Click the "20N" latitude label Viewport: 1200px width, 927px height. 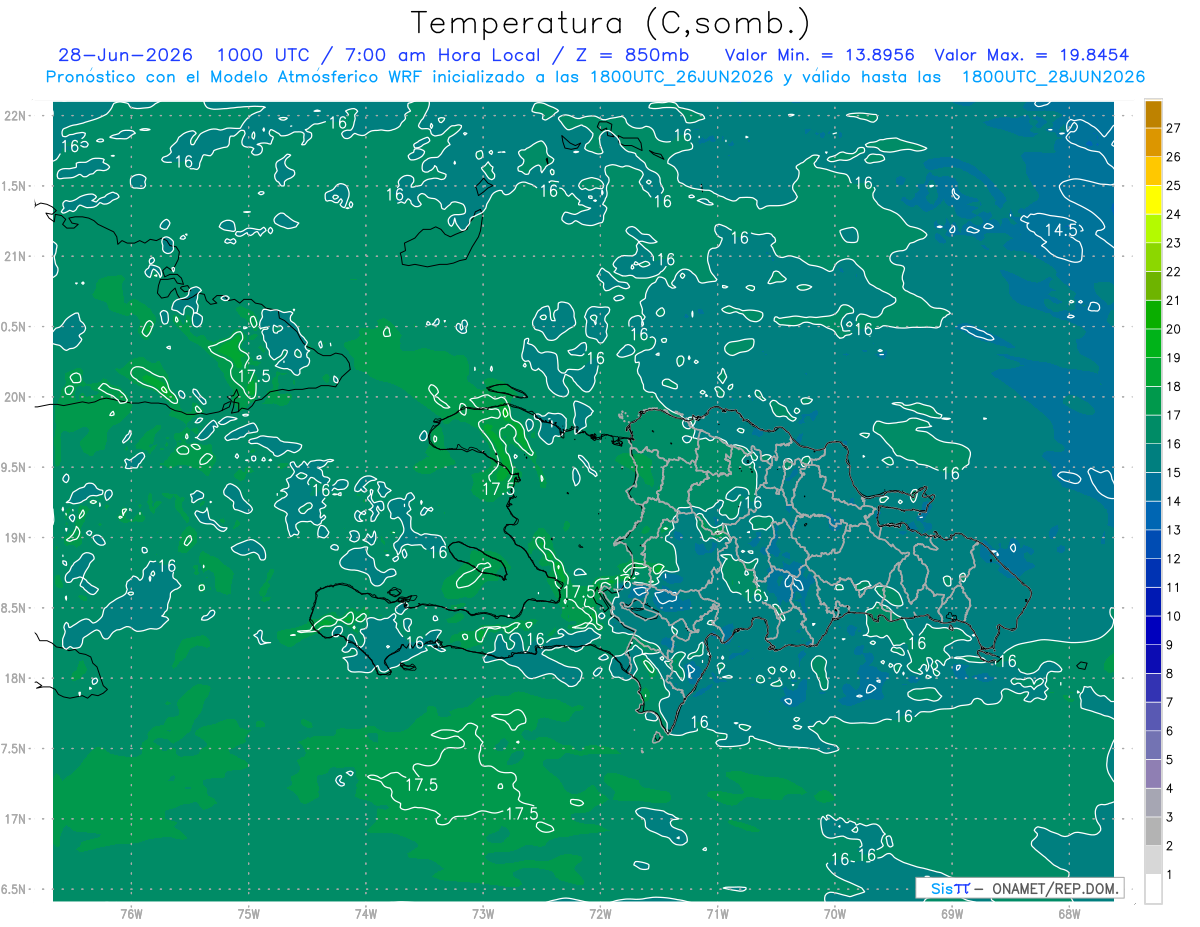pos(16,397)
